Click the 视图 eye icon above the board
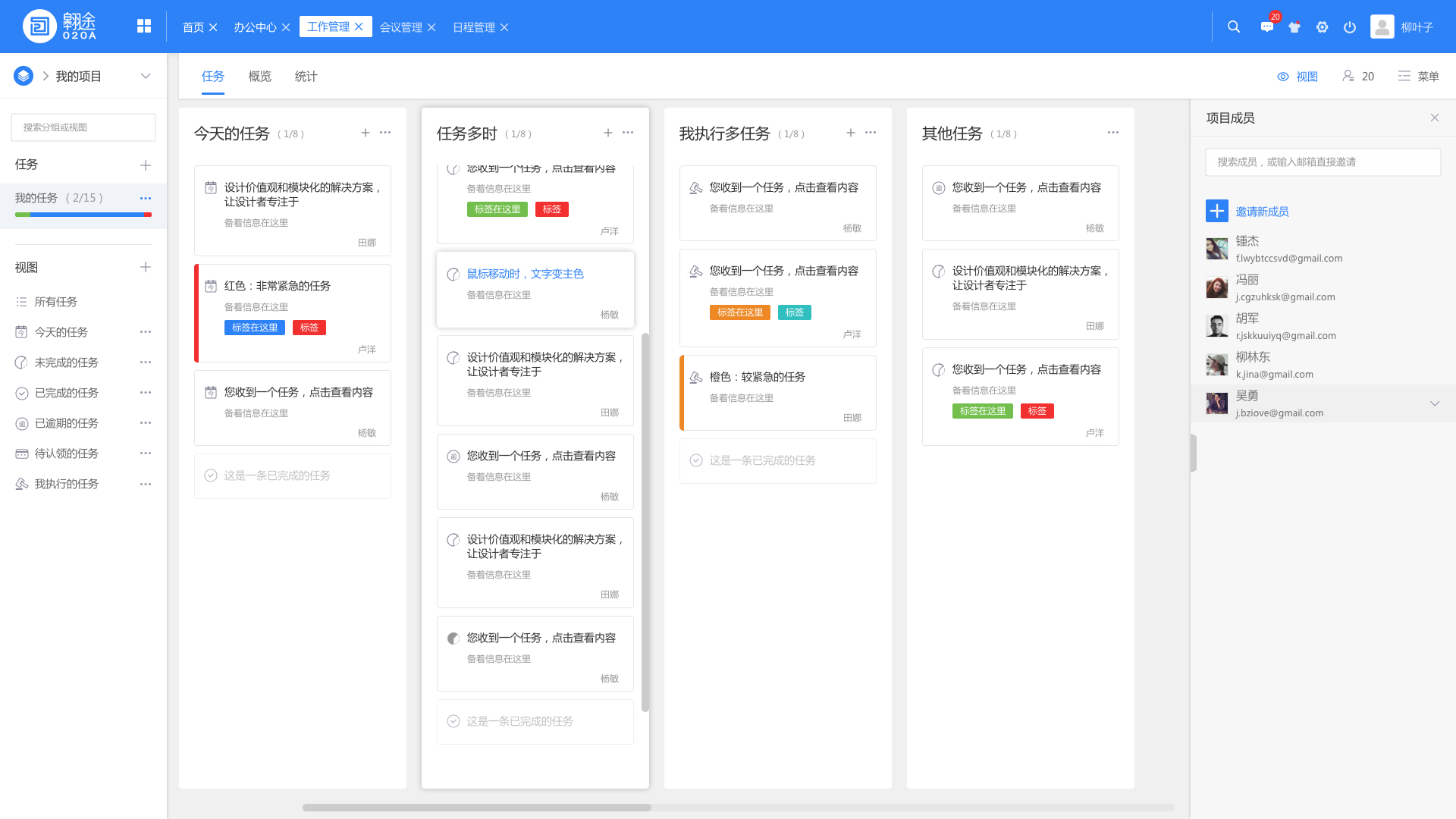 tap(1282, 76)
